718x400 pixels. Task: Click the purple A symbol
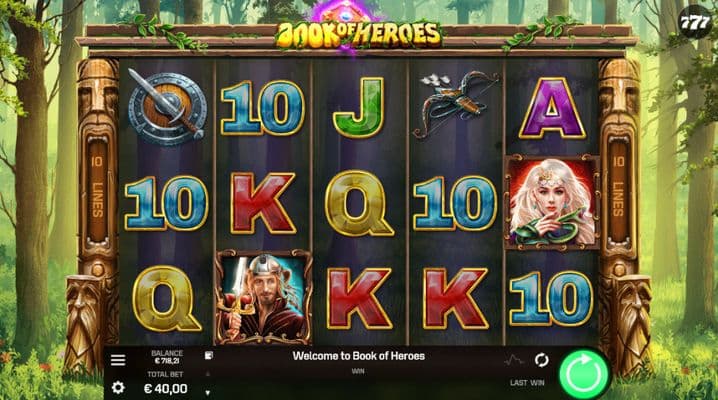click(552, 108)
